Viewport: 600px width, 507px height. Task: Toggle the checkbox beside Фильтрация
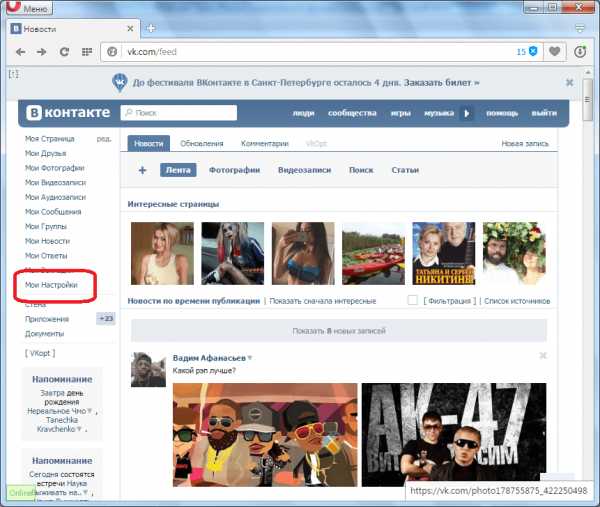412,300
